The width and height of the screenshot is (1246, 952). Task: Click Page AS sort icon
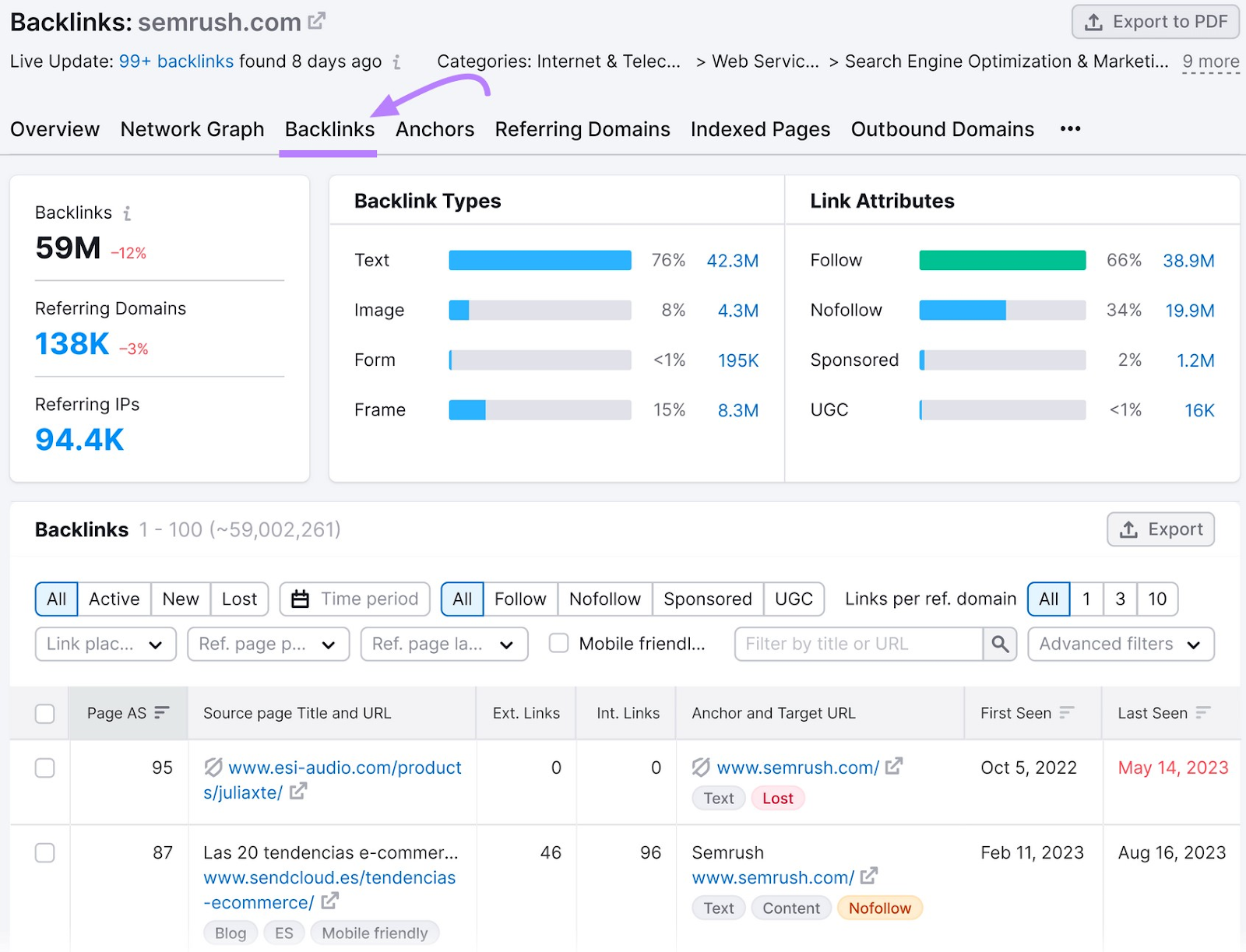pos(161,712)
